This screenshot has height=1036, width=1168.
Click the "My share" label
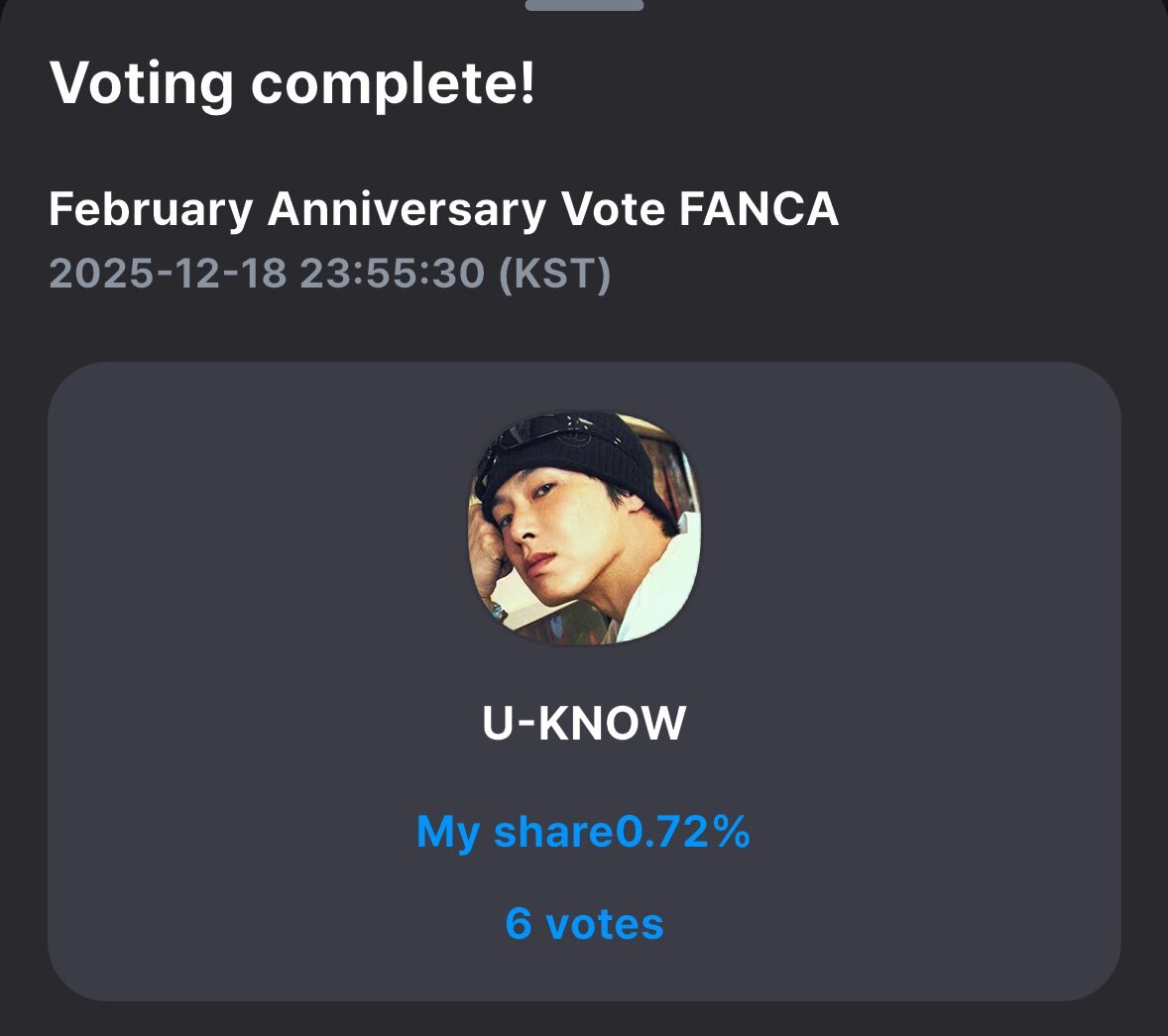516,831
